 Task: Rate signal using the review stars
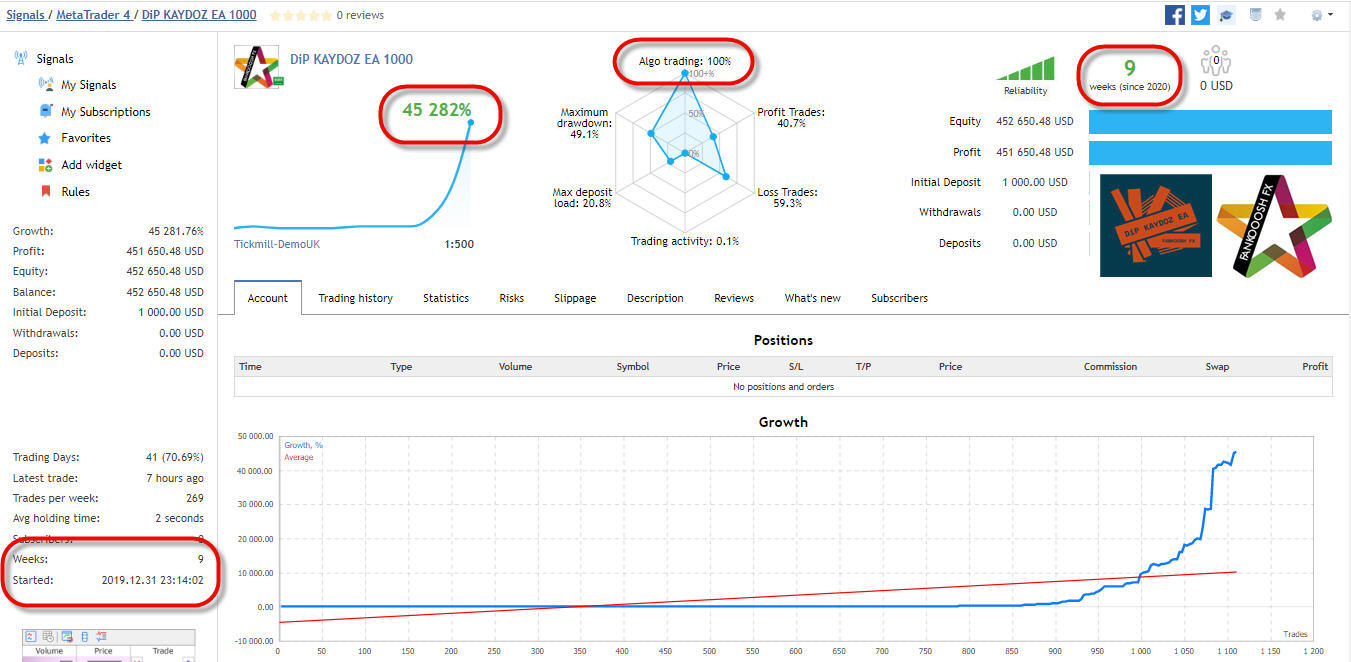point(300,15)
